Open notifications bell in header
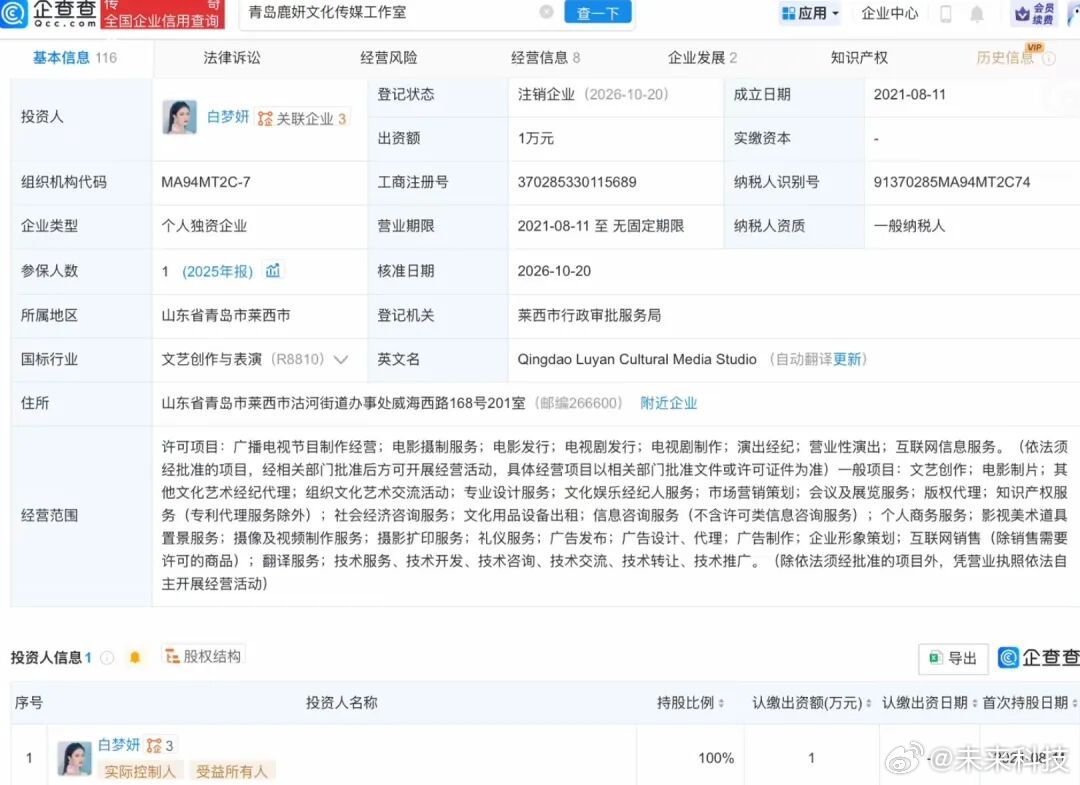 [x=976, y=14]
